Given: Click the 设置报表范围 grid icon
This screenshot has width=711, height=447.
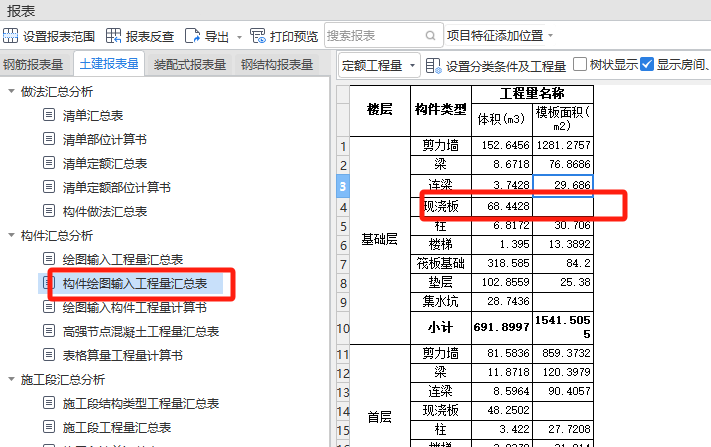Looking at the screenshot, I should [10, 35].
